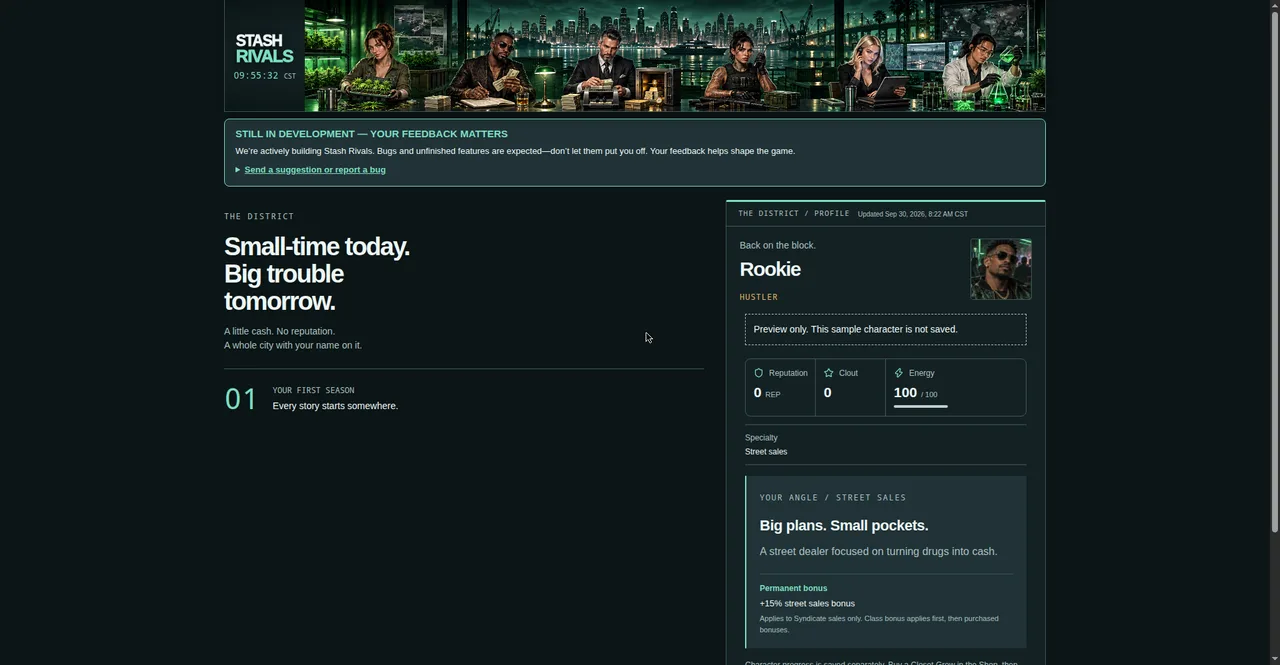Image resolution: width=1280 pixels, height=665 pixels.
Task: Click the 'Street sales' specialty value
Action: coord(766,452)
